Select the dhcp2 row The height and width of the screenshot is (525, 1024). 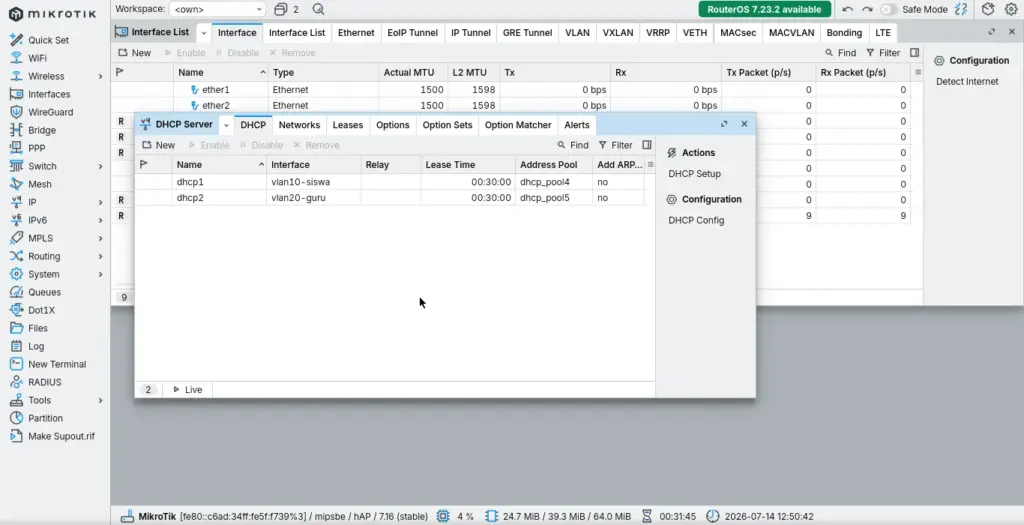pyautogui.click(x=390, y=198)
